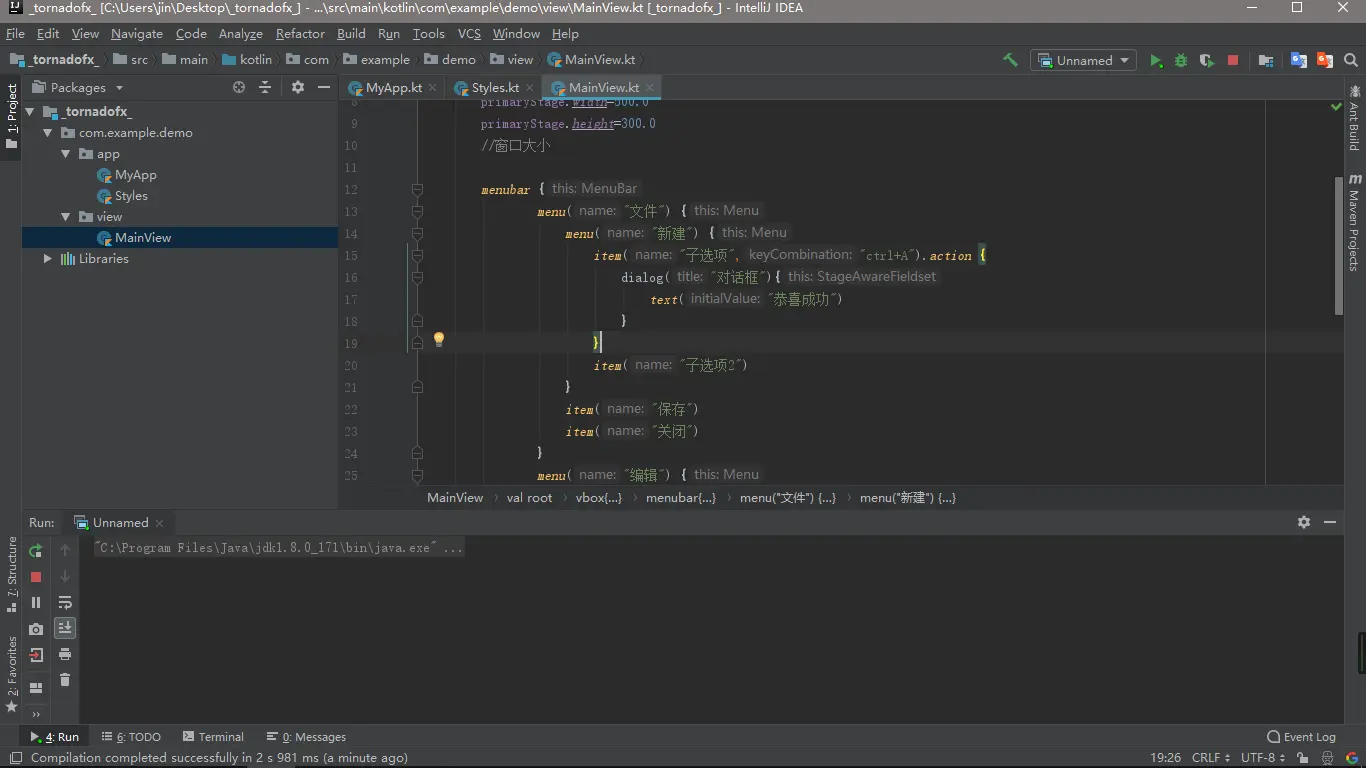Click the Exit icon in Run panel
This screenshot has height=768, width=1366.
[36, 655]
